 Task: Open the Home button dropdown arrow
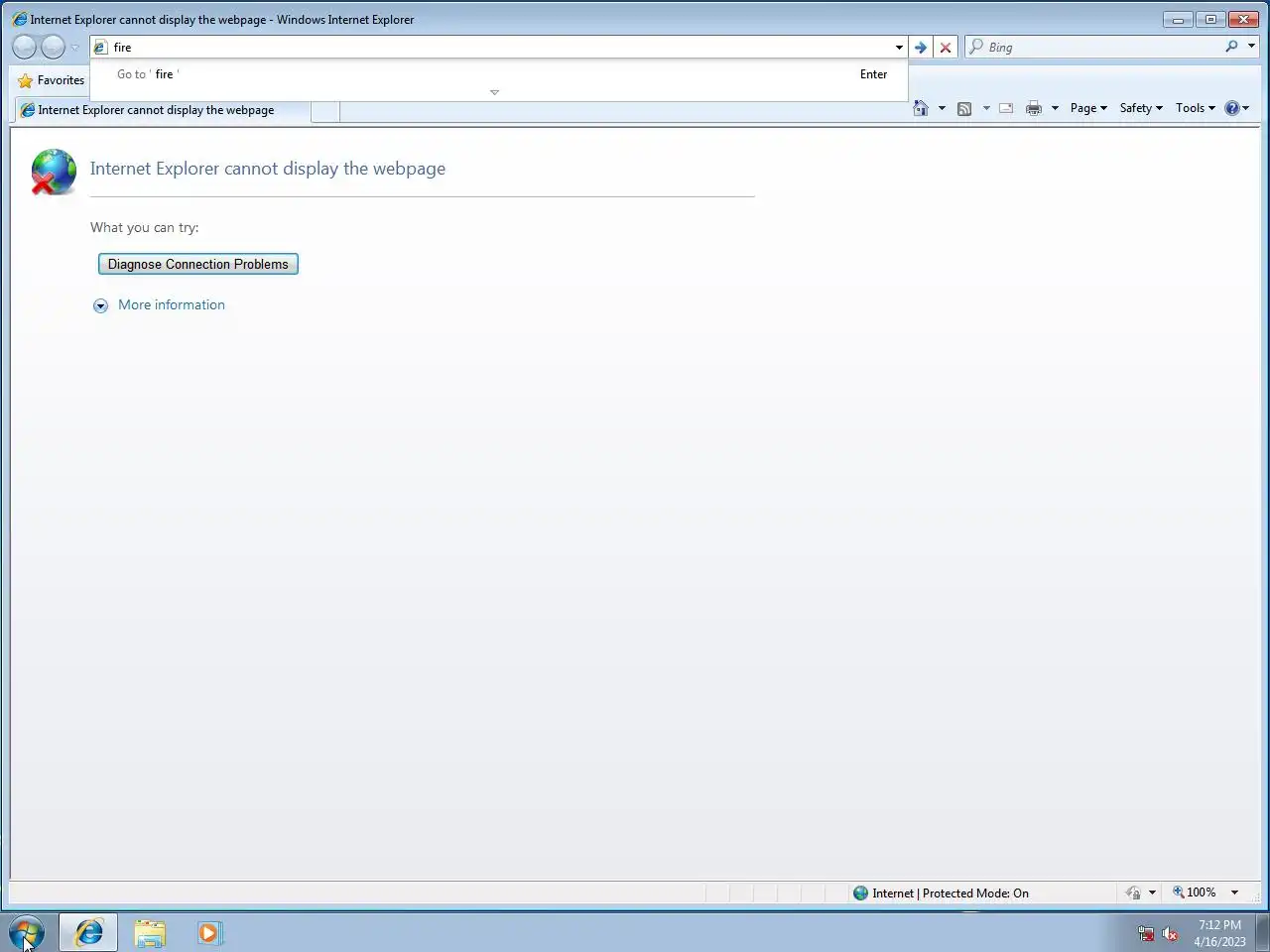[x=942, y=108]
